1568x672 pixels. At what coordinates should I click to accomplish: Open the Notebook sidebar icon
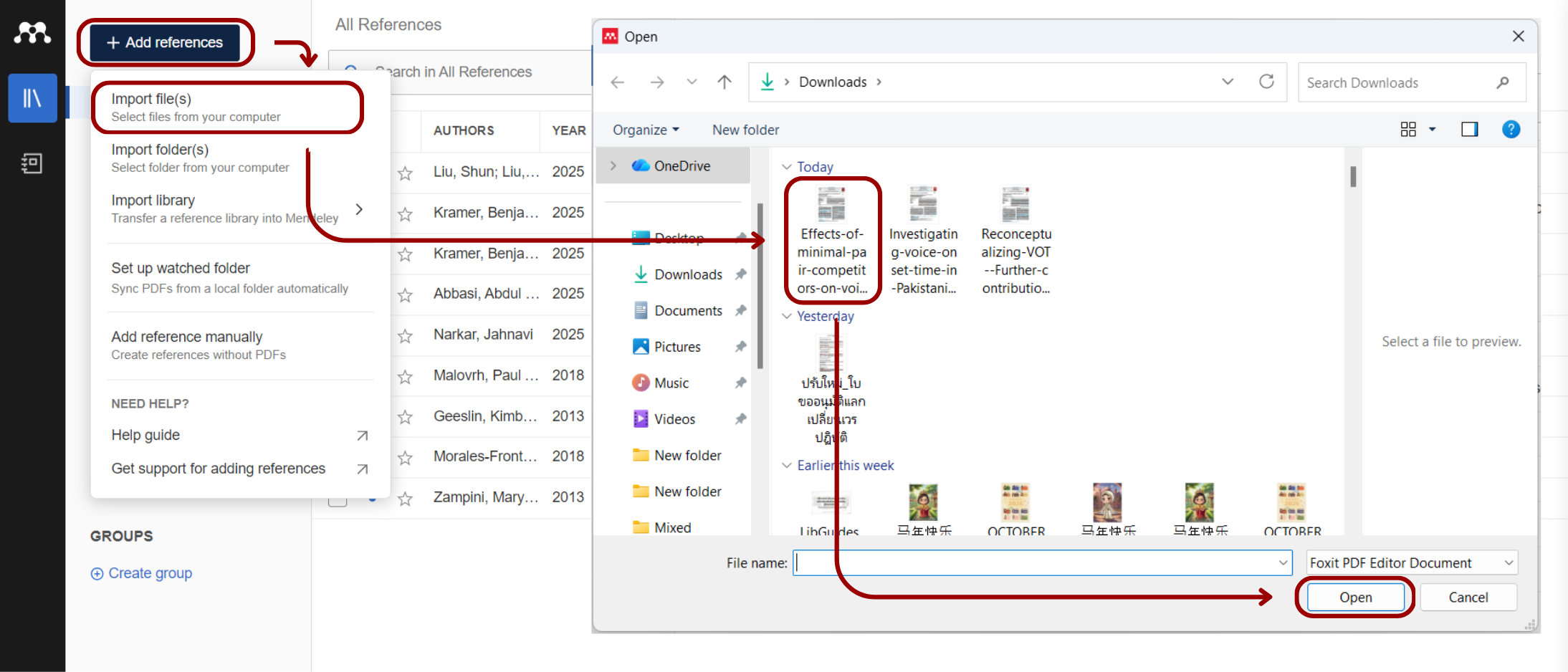(32, 163)
